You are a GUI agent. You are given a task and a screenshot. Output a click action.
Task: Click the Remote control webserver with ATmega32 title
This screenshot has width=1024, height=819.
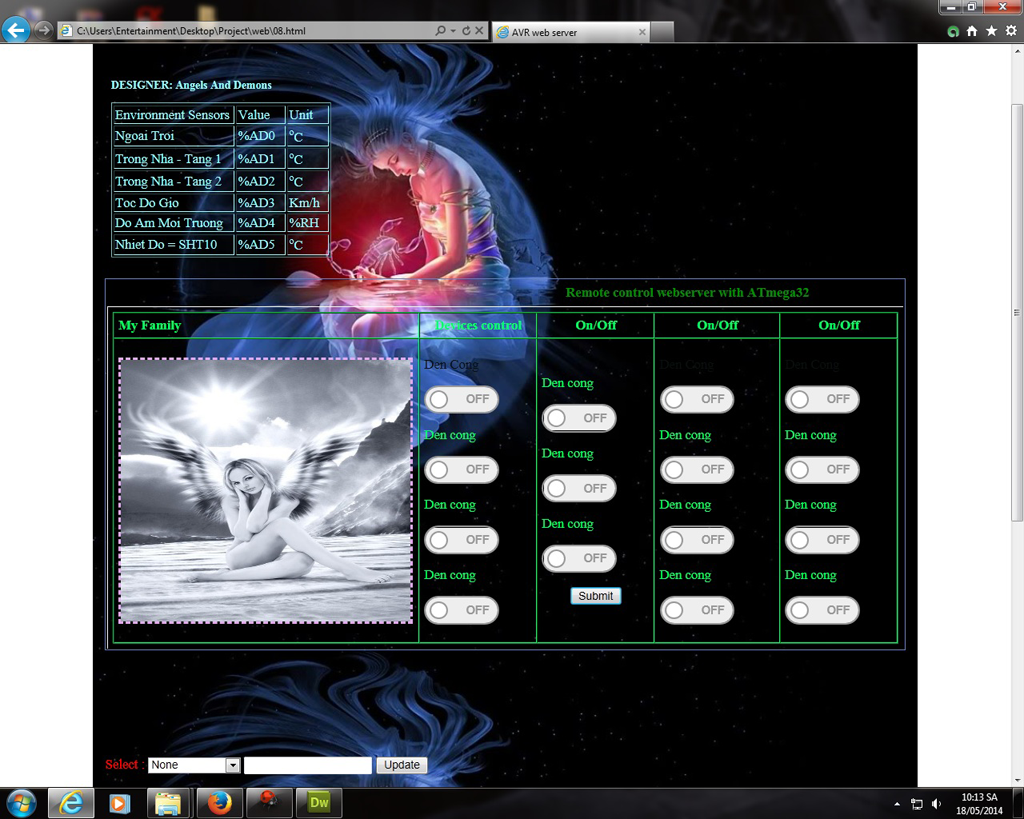click(x=687, y=293)
